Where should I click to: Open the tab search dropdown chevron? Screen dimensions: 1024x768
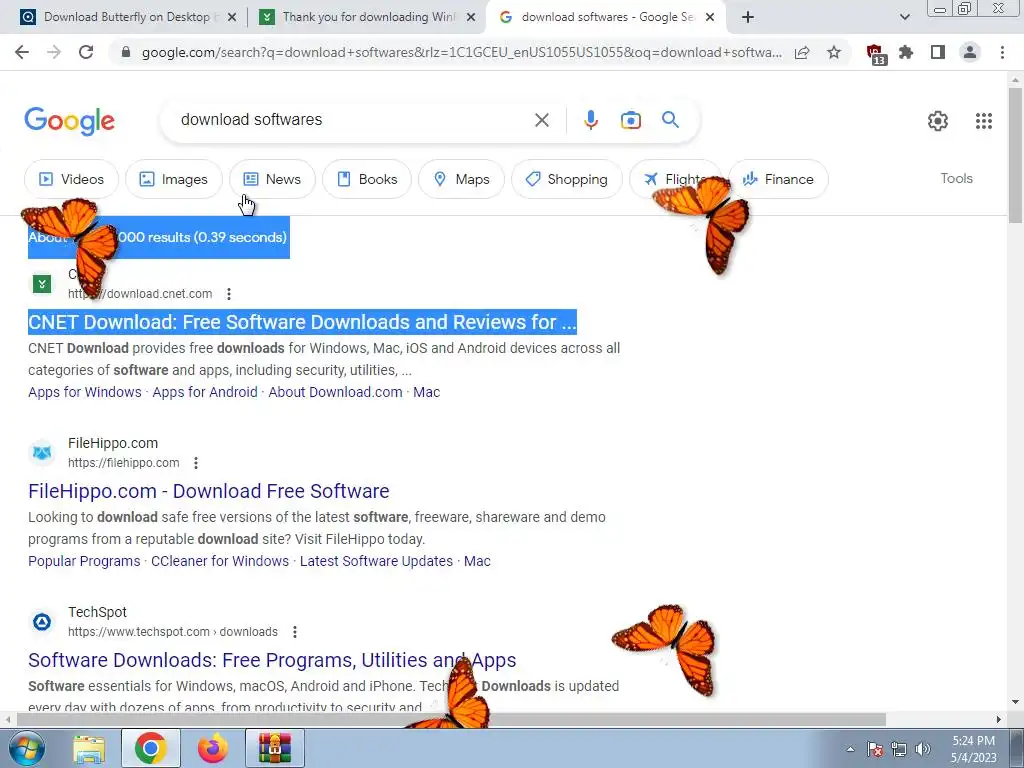[x=904, y=17]
